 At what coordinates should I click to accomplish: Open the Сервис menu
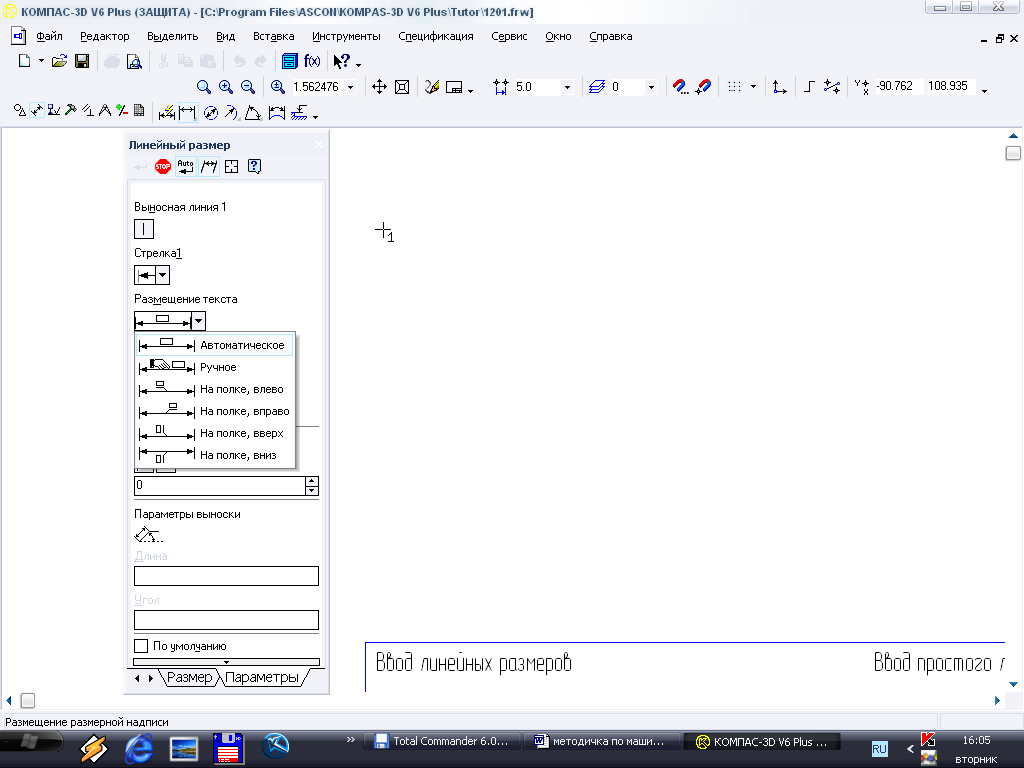pos(509,37)
